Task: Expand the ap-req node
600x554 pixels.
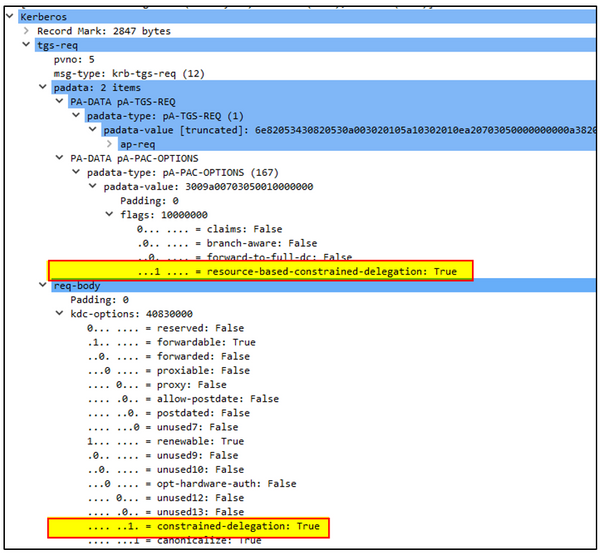Action: click(110, 144)
